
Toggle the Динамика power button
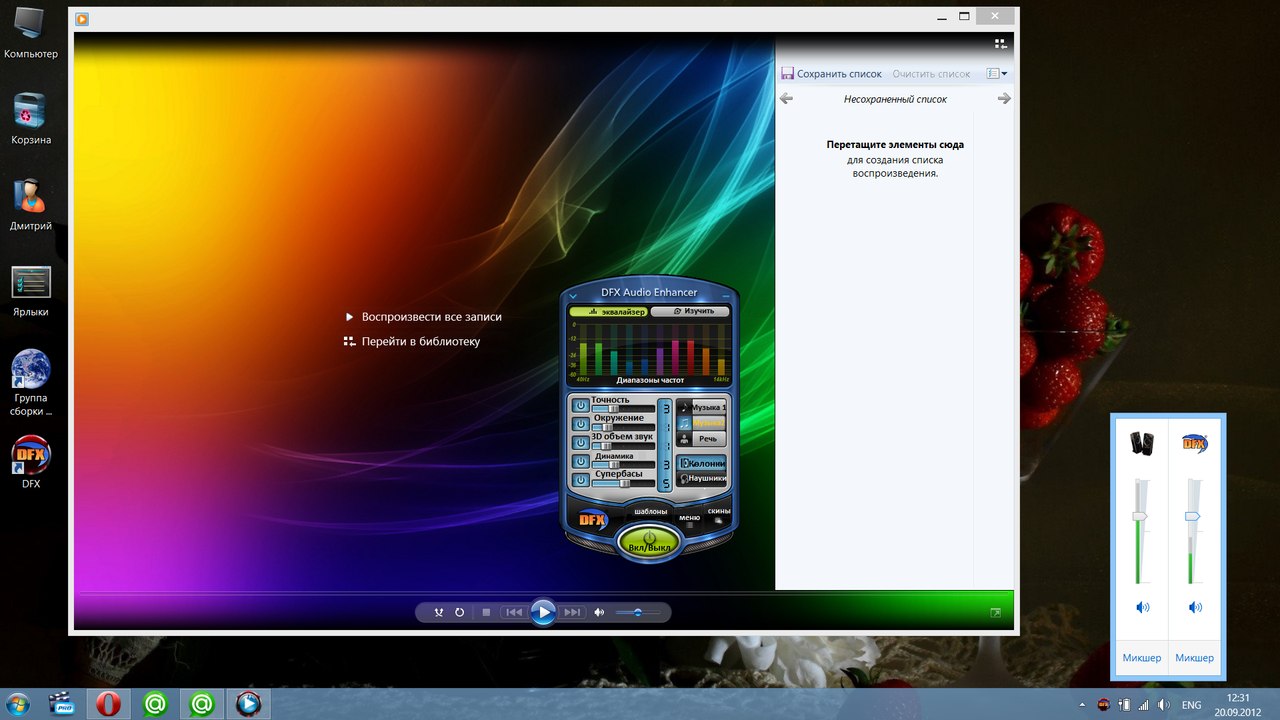(580, 462)
